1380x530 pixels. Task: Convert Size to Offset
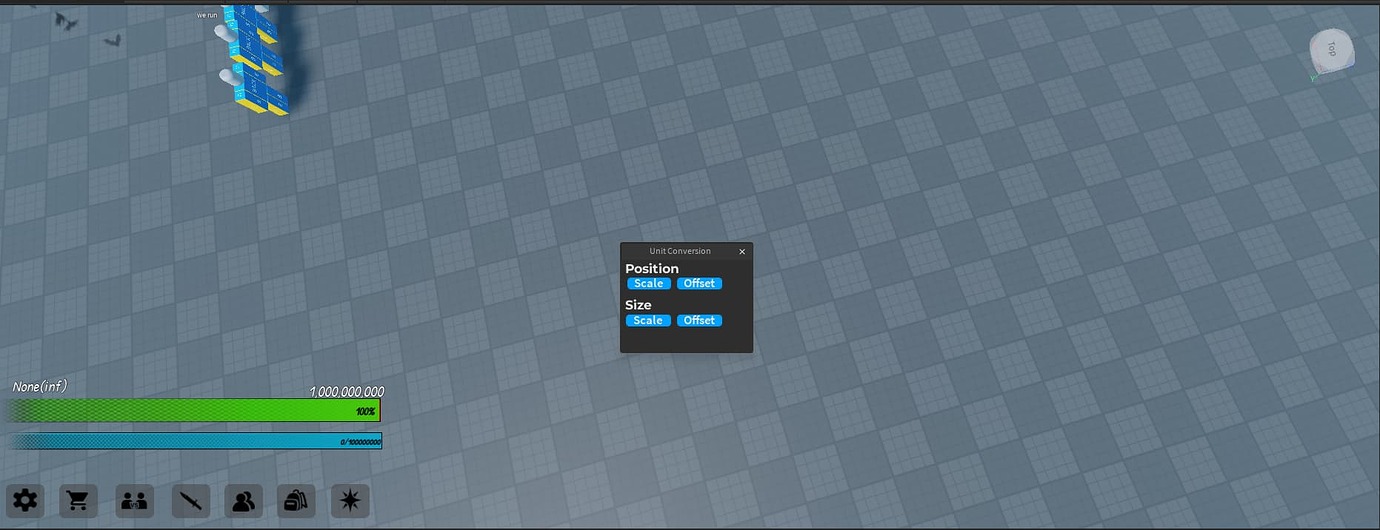pyautogui.click(x=699, y=321)
